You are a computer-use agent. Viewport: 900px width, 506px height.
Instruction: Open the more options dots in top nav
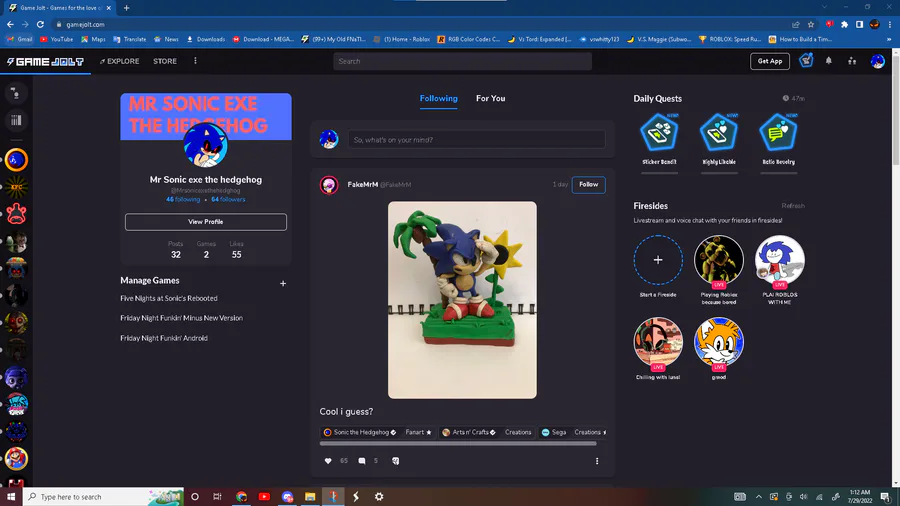195,61
